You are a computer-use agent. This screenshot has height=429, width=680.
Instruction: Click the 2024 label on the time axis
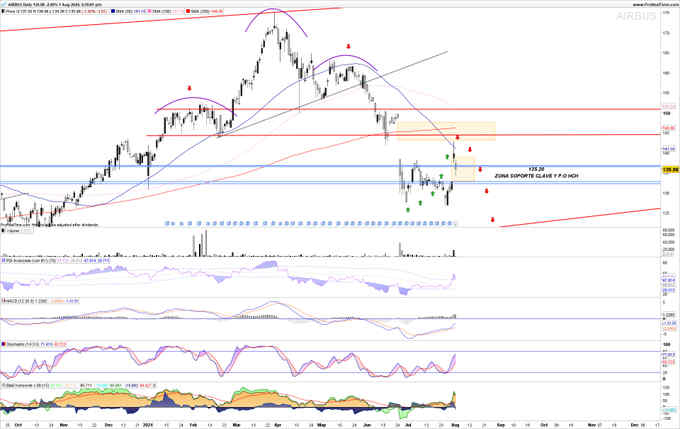pyautogui.click(x=148, y=425)
